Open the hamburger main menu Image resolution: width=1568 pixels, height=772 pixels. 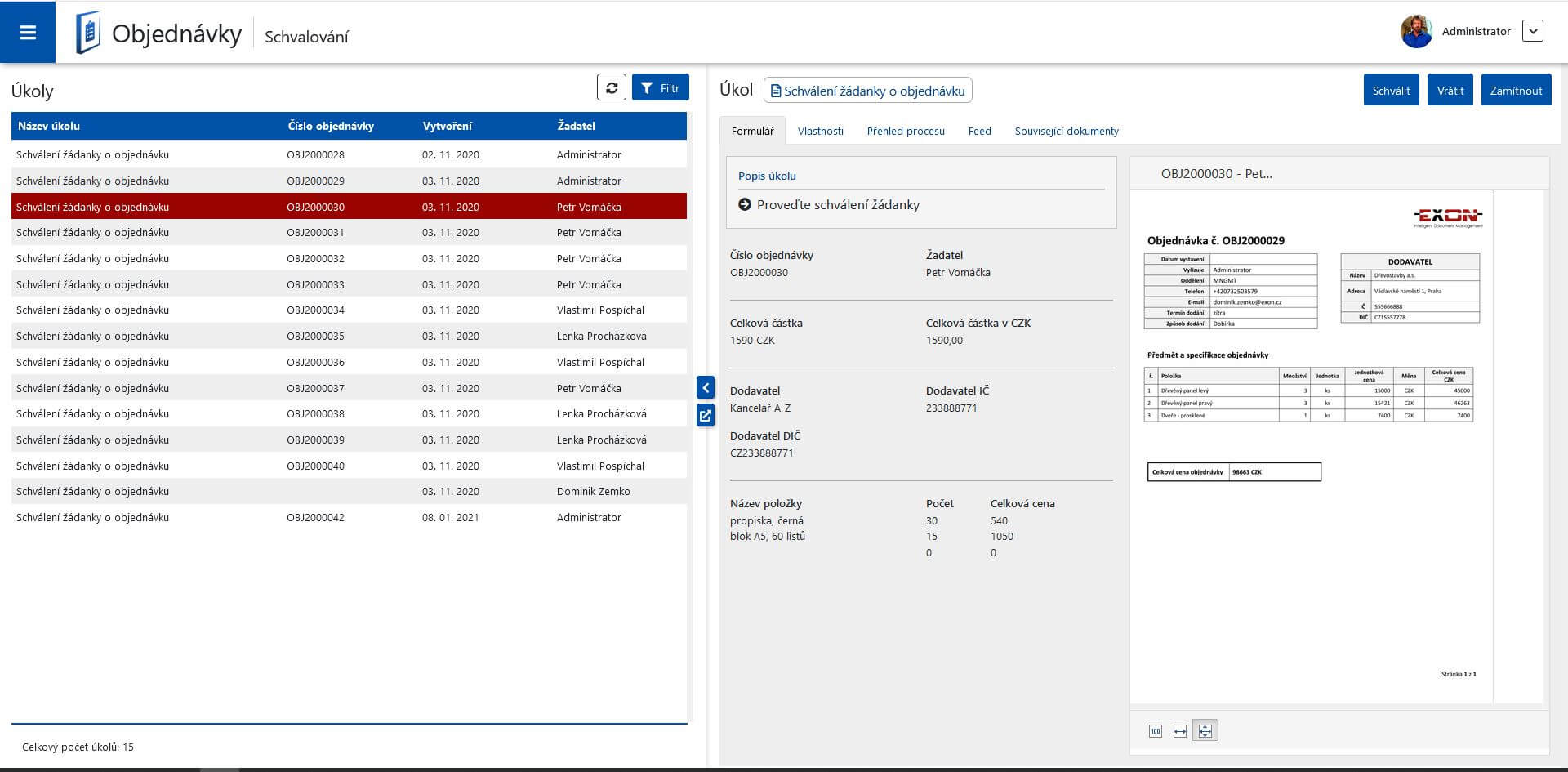pyautogui.click(x=28, y=33)
